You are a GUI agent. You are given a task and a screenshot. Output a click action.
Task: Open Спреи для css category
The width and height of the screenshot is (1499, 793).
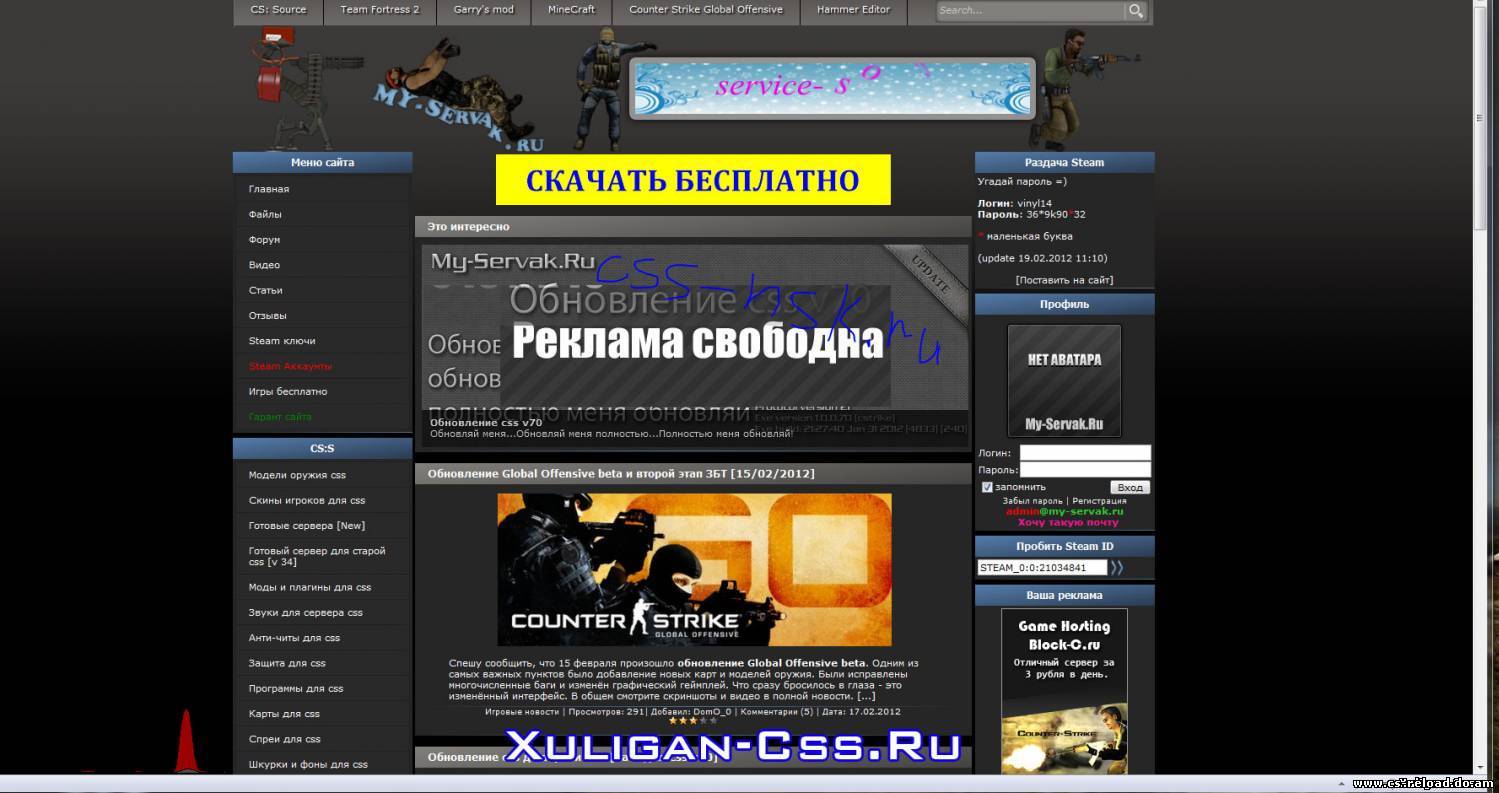pos(285,739)
